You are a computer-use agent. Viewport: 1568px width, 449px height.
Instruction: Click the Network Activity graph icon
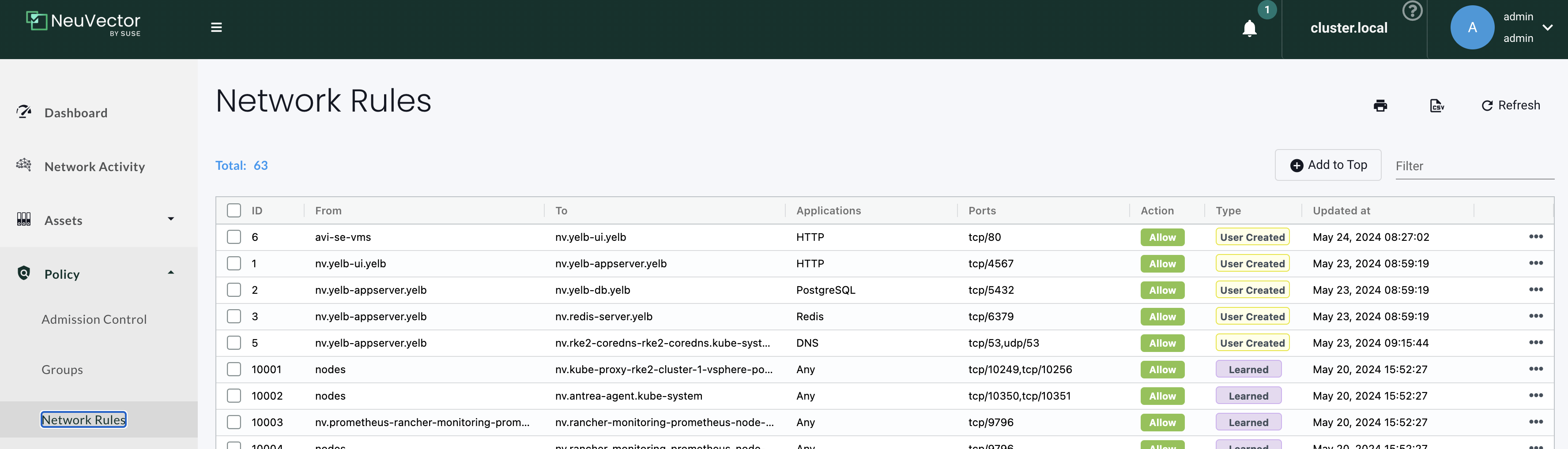point(24,165)
